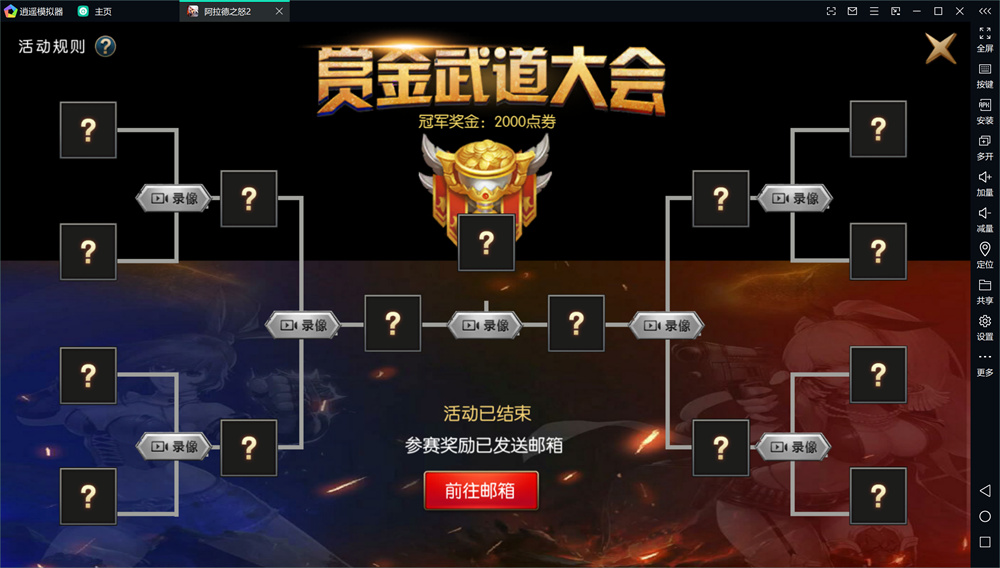Open the 共享 shared folder icon
This screenshot has height=568, width=1000.
click(985, 291)
